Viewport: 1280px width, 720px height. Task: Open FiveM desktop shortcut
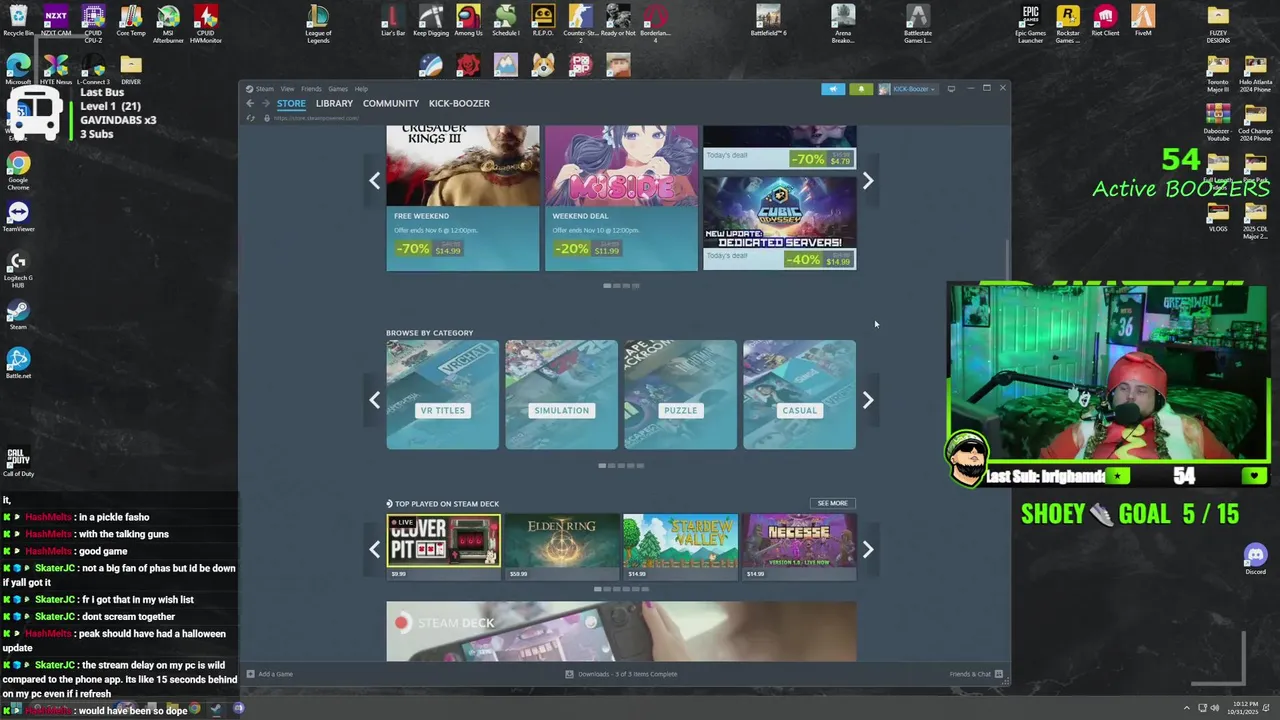tap(1143, 20)
